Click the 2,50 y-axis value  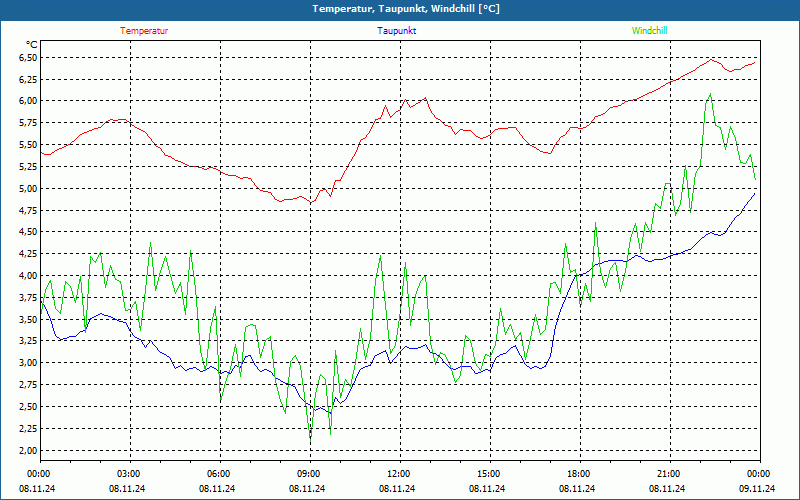point(28,407)
